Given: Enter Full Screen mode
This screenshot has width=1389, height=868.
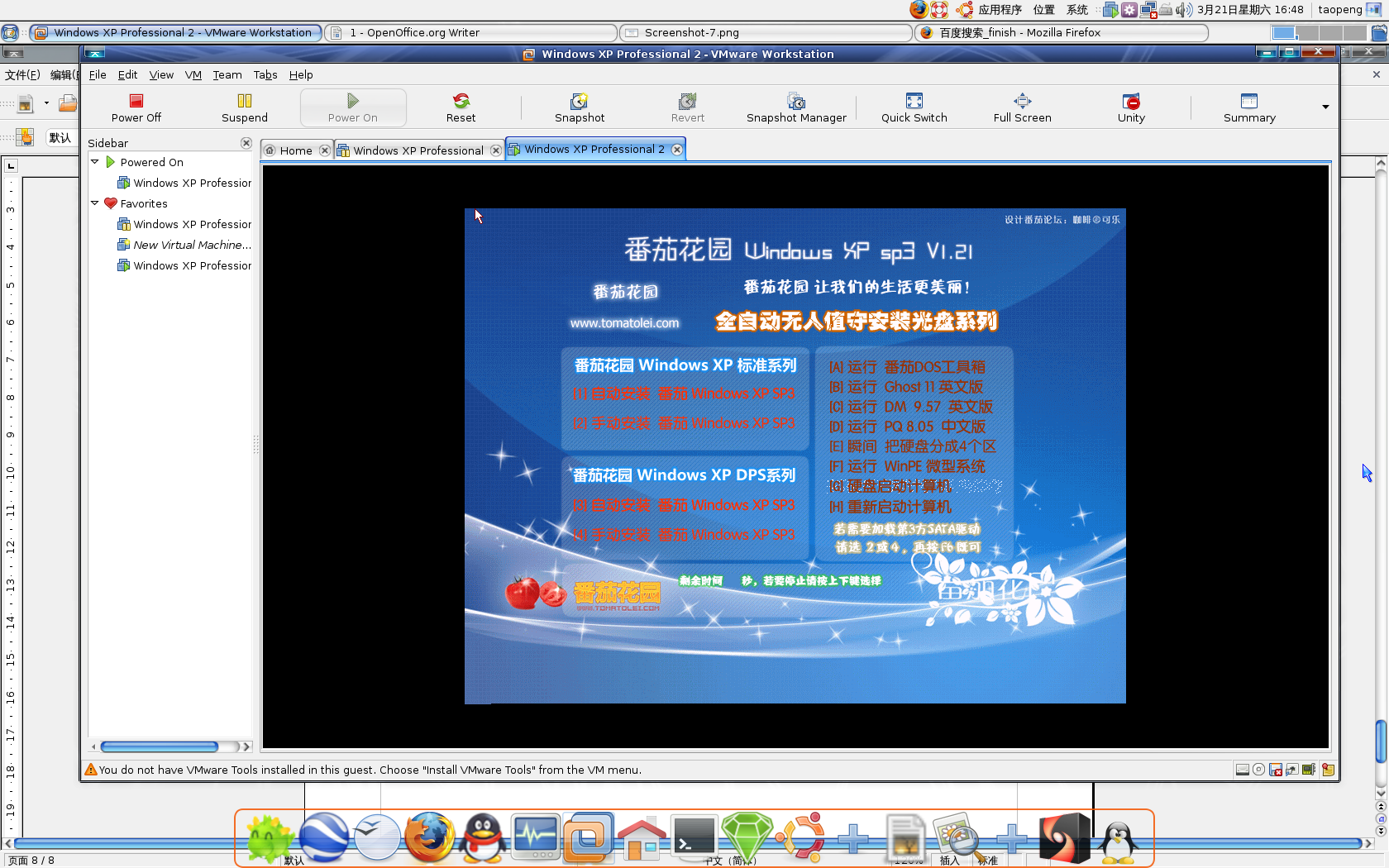Looking at the screenshot, I should (x=1022, y=108).
